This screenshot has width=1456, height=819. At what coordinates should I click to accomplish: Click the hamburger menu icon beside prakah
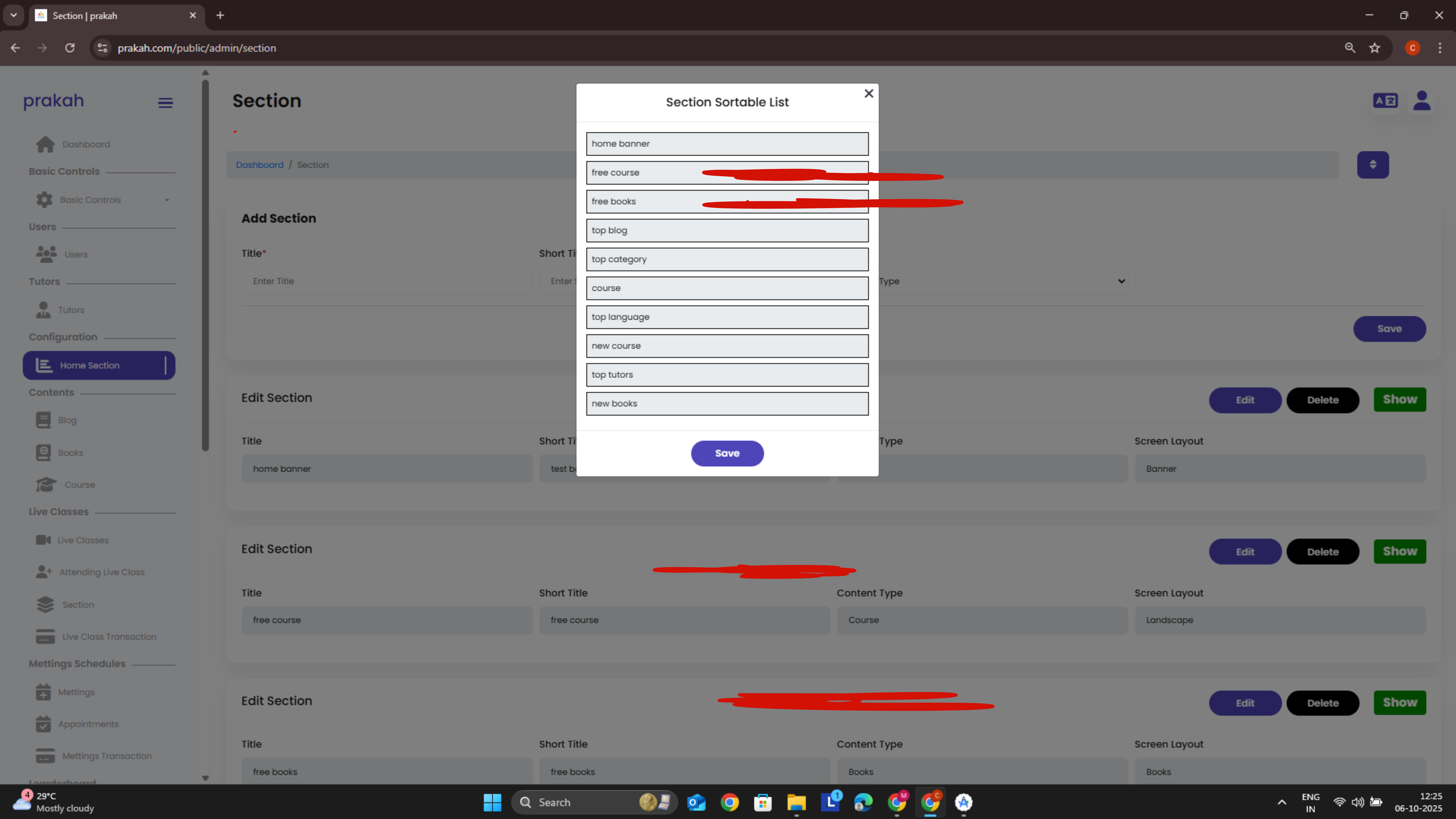point(165,103)
